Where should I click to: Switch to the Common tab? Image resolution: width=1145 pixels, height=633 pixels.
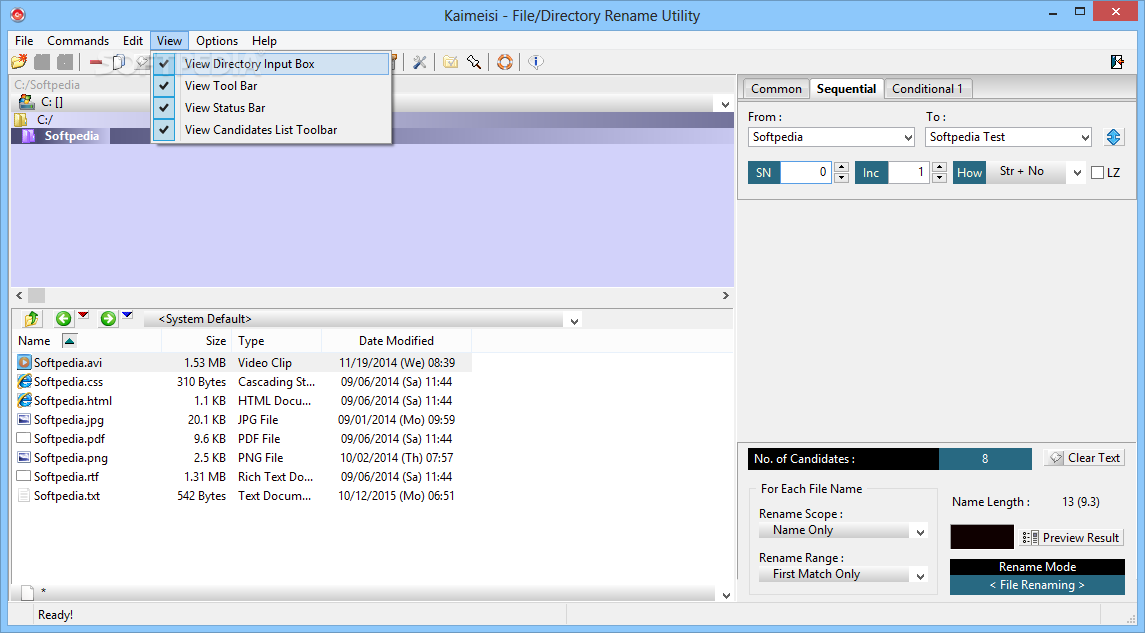(776, 89)
